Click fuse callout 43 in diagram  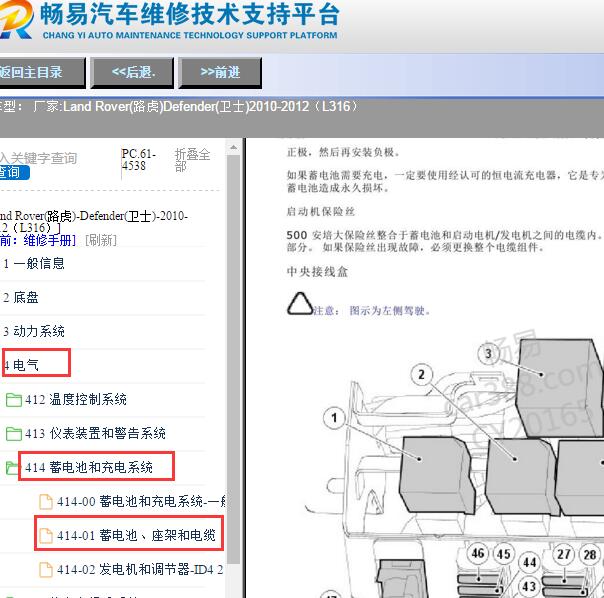pyautogui.click(x=529, y=587)
